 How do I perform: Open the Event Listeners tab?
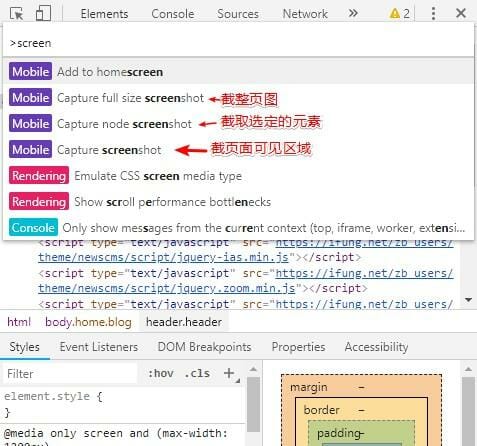click(99, 347)
